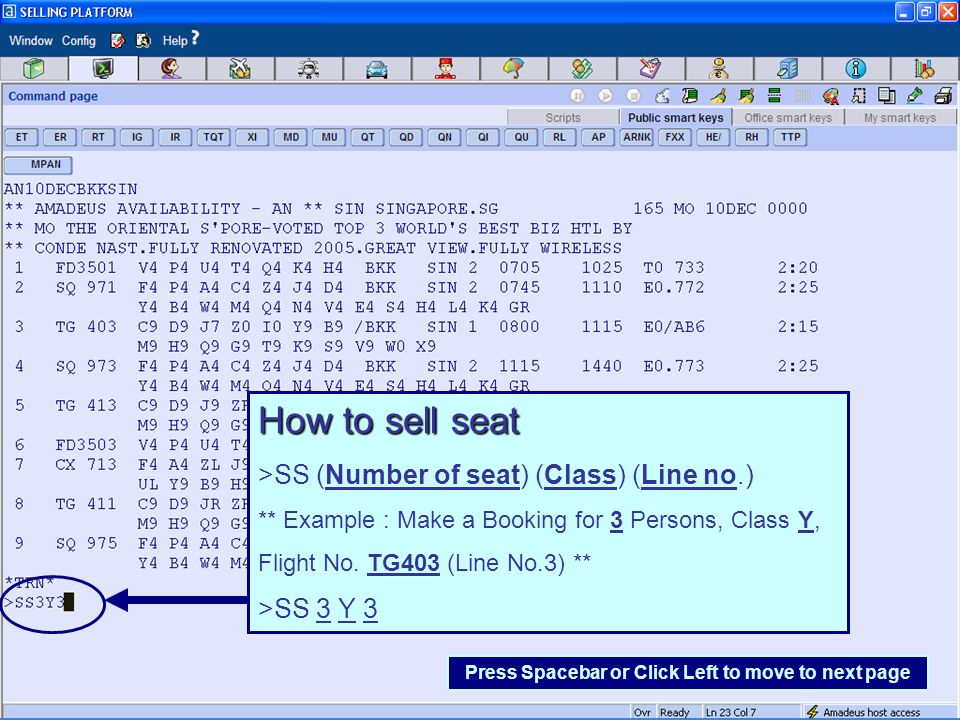Image resolution: width=960 pixels, height=720 pixels.
Task: Switch to the Public smart keys tab
Action: 675,118
